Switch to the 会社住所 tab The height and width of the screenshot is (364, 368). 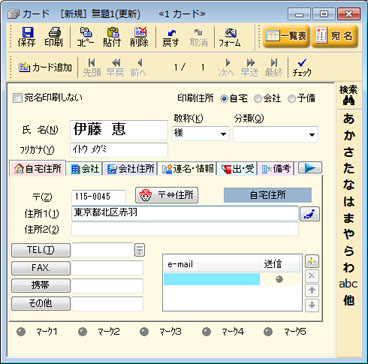[130, 169]
